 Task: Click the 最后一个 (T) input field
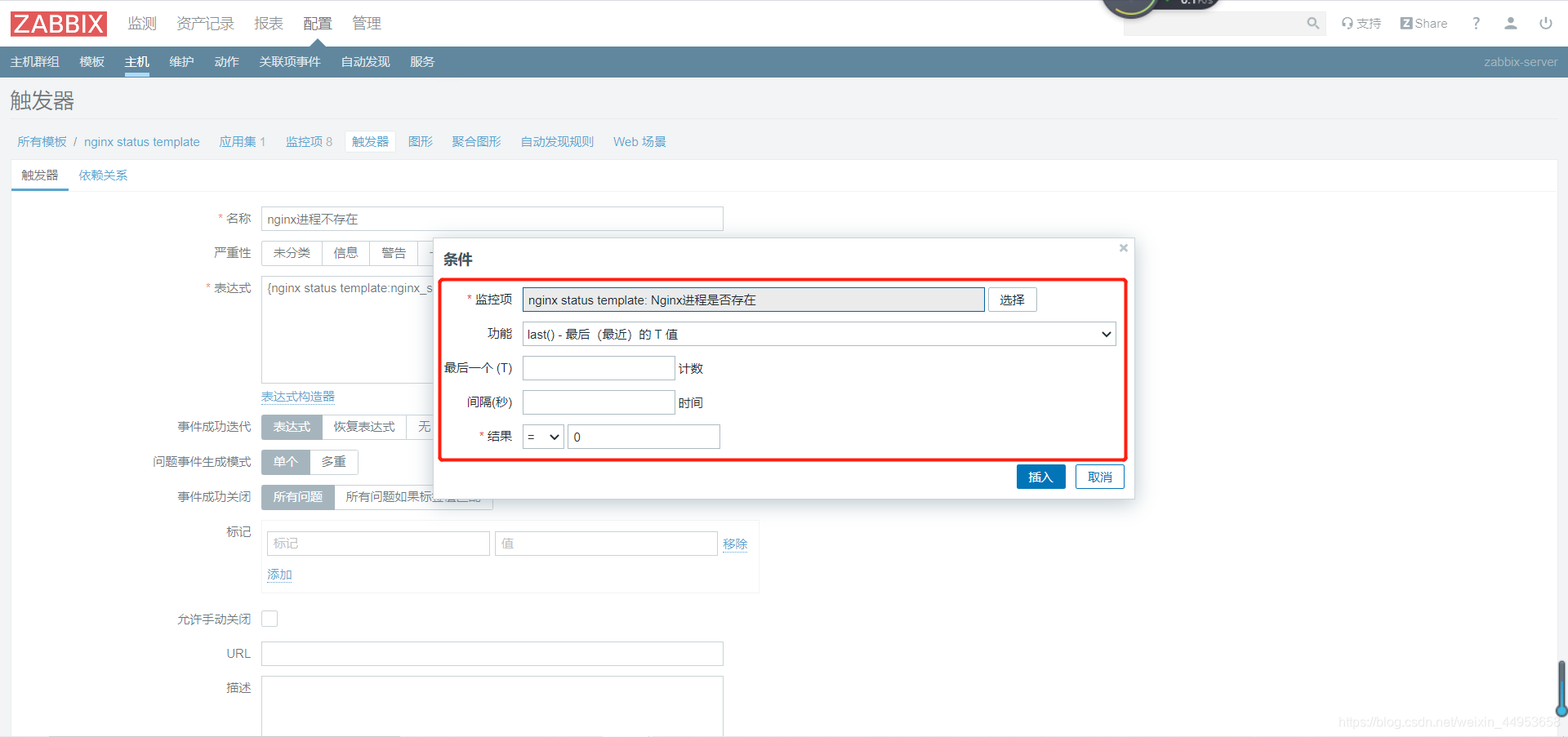click(x=599, y=368)
